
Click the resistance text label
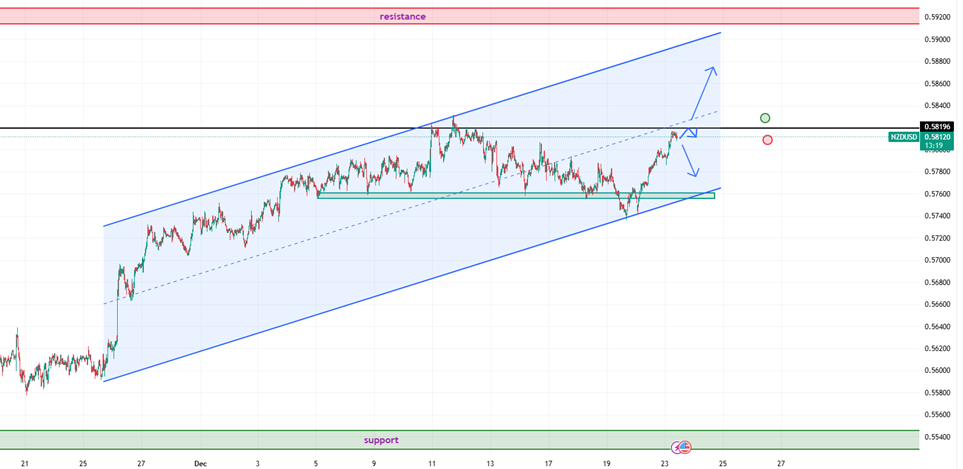[402, 16]
